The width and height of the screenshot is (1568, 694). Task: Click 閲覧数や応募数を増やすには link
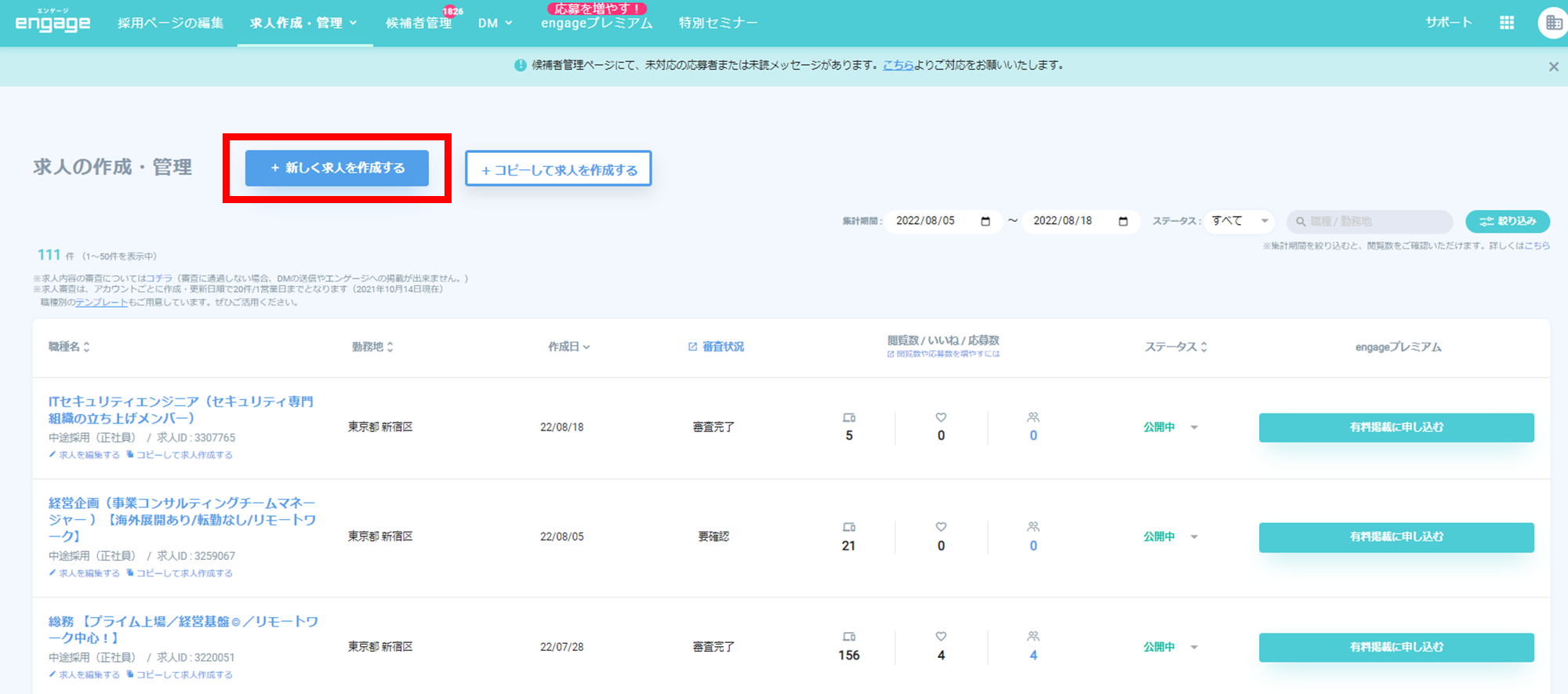click(x=944, y=354)
